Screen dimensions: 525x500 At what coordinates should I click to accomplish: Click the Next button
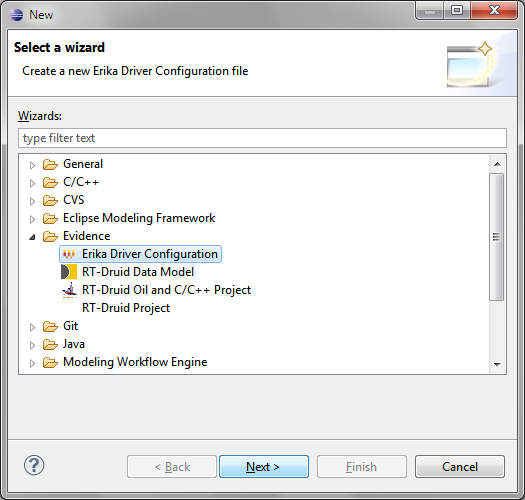264,467
